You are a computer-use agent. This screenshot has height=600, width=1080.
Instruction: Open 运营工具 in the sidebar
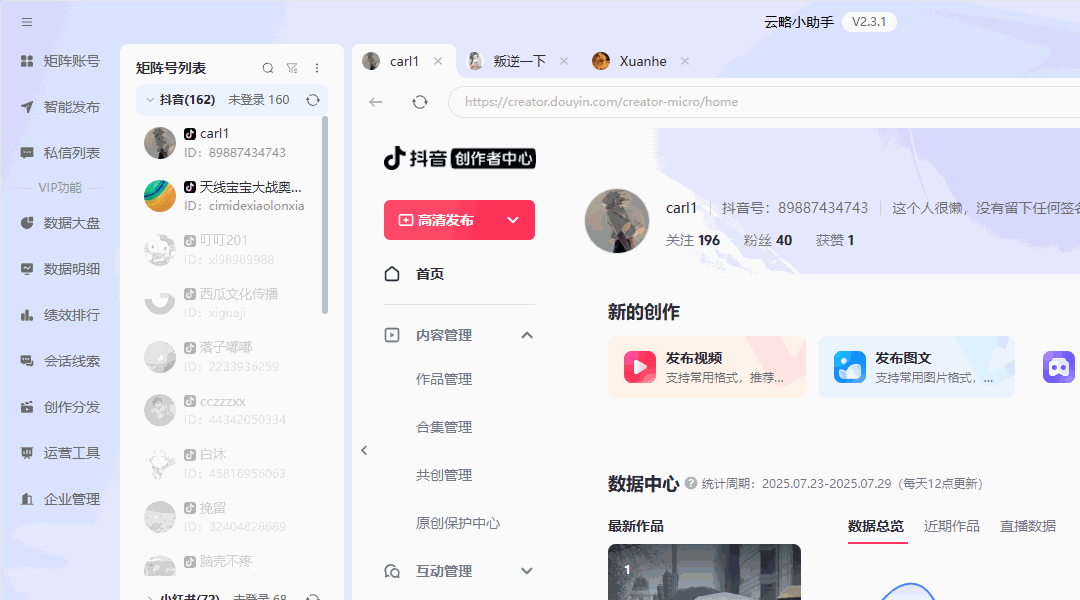[x=61, y=453]
